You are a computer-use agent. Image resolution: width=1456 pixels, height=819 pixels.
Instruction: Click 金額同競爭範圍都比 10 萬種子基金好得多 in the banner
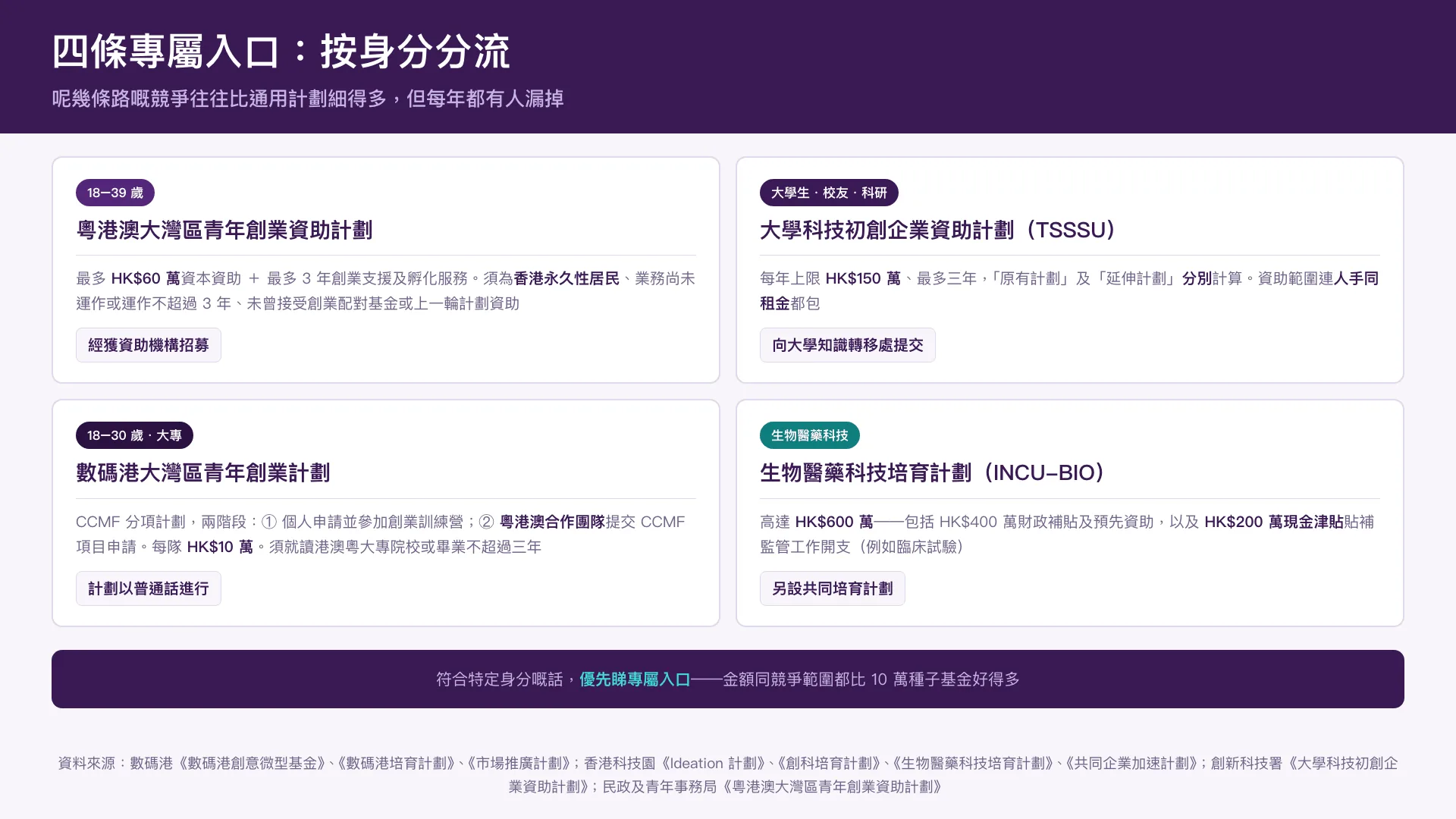(x=871, y=679)
